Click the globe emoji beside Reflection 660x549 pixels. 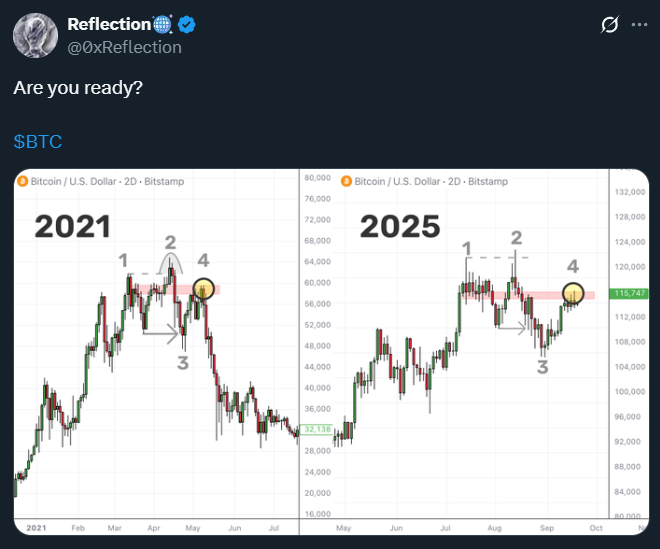pyautogui.click(x=162, y=24)
